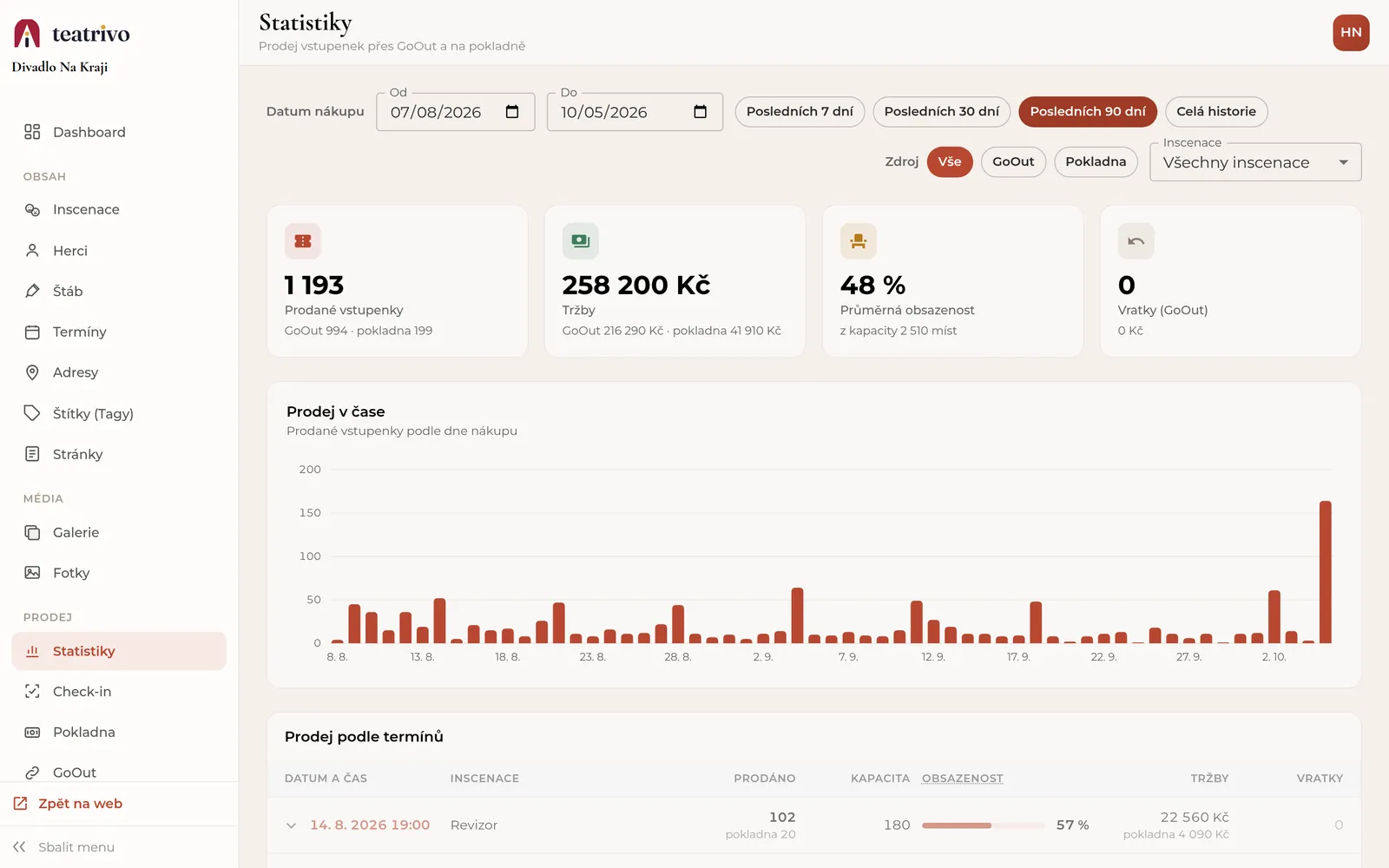
Task: Click the Štáb sidebar label
Action: [68, 291]
